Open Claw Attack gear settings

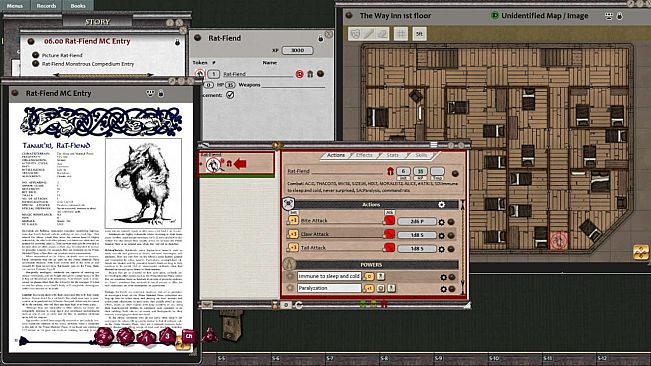(442, 236)
